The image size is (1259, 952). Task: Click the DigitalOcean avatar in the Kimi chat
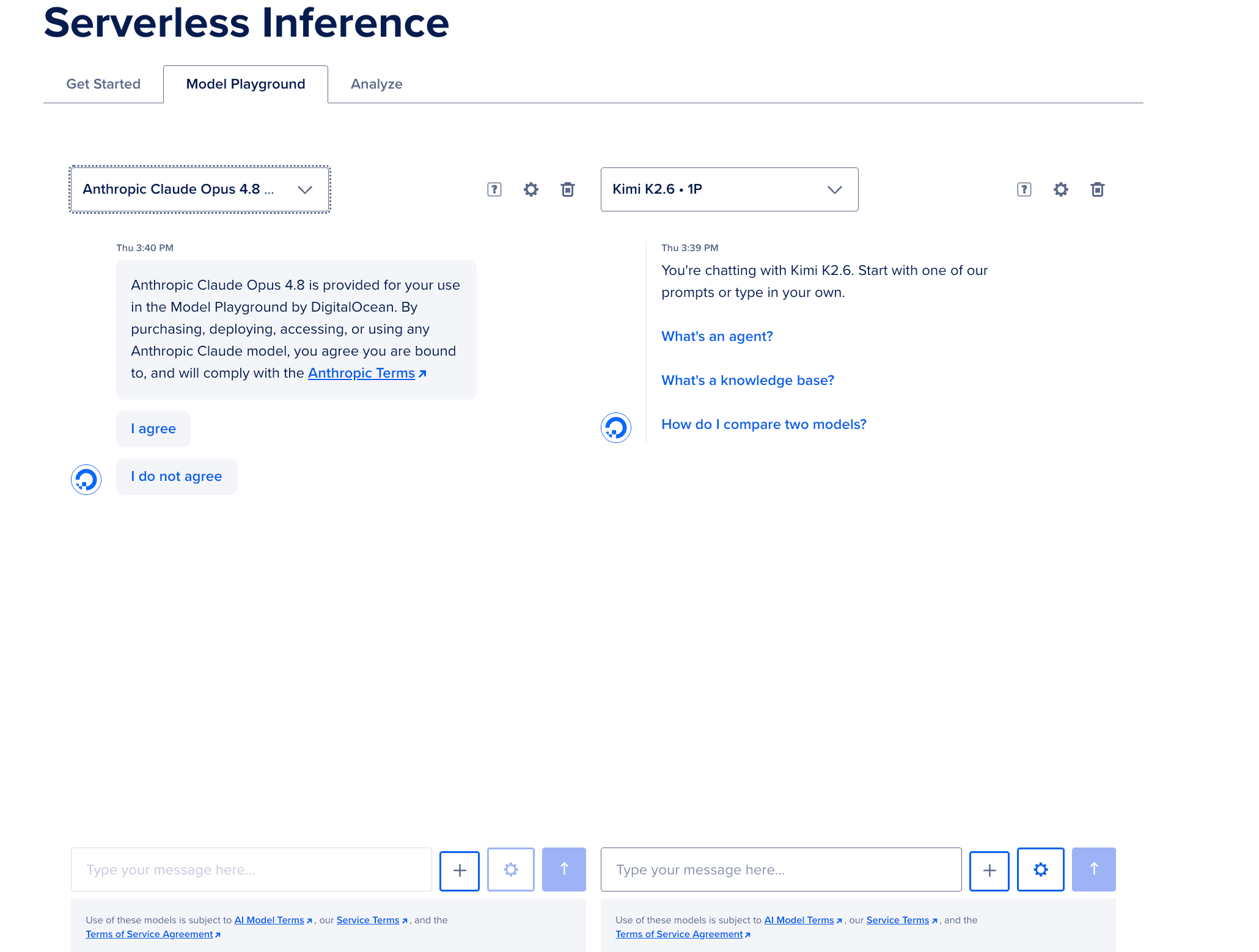click(x=616, y=428)
